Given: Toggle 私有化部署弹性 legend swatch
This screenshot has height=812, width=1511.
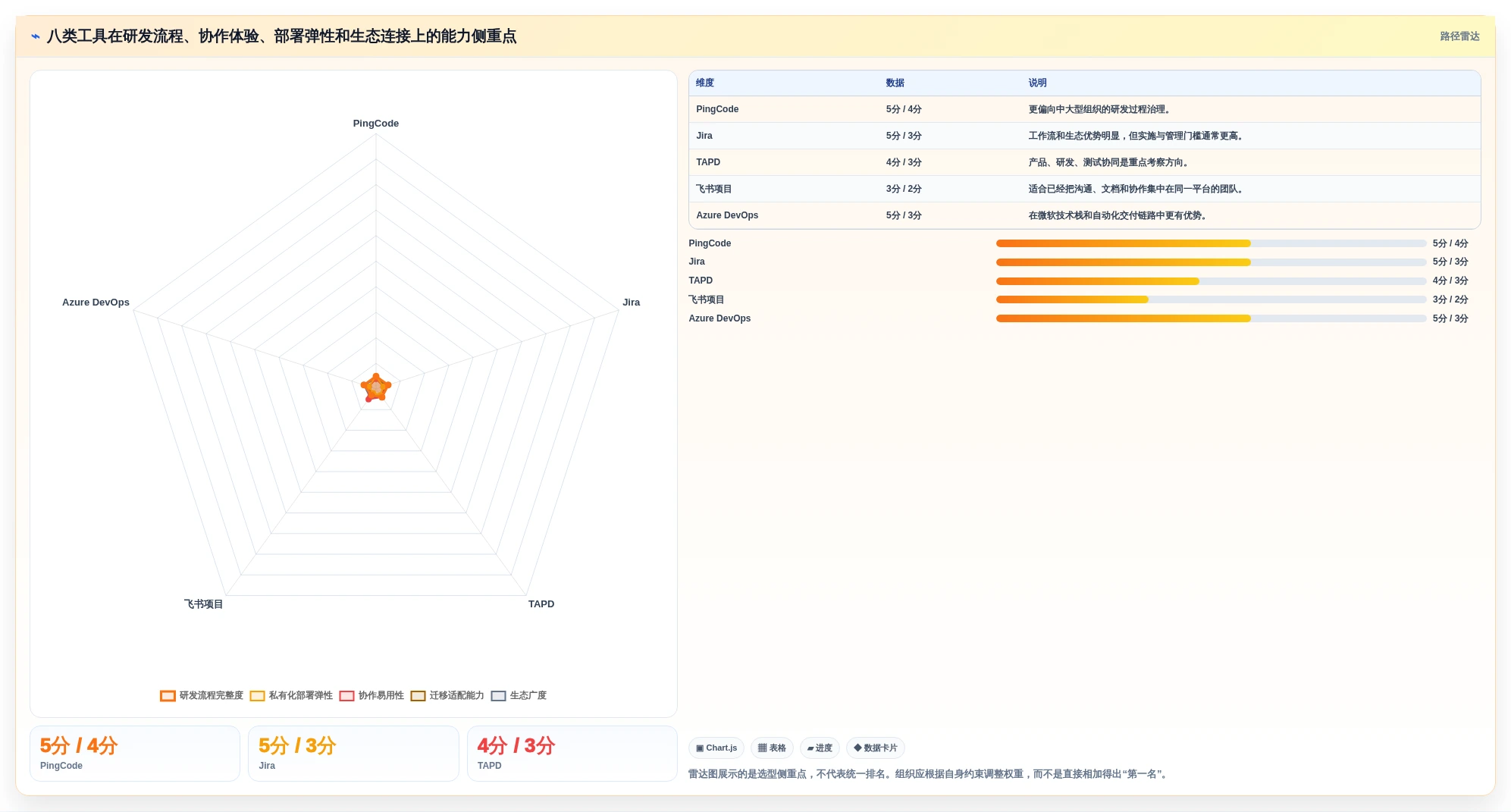Looking at the screenshot, I should tap(257, 696).
